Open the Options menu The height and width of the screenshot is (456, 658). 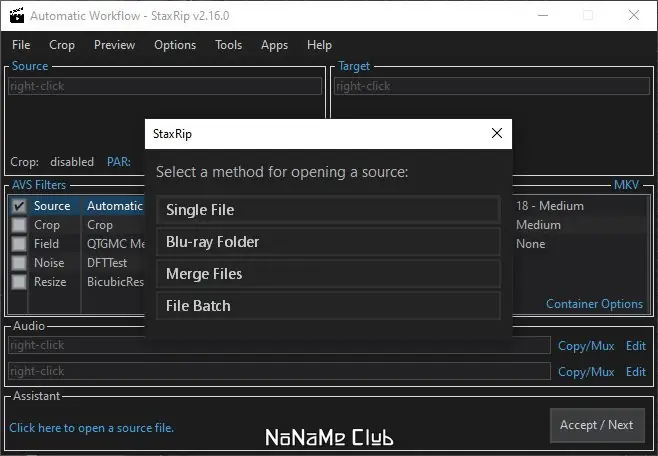pos(175,45)
